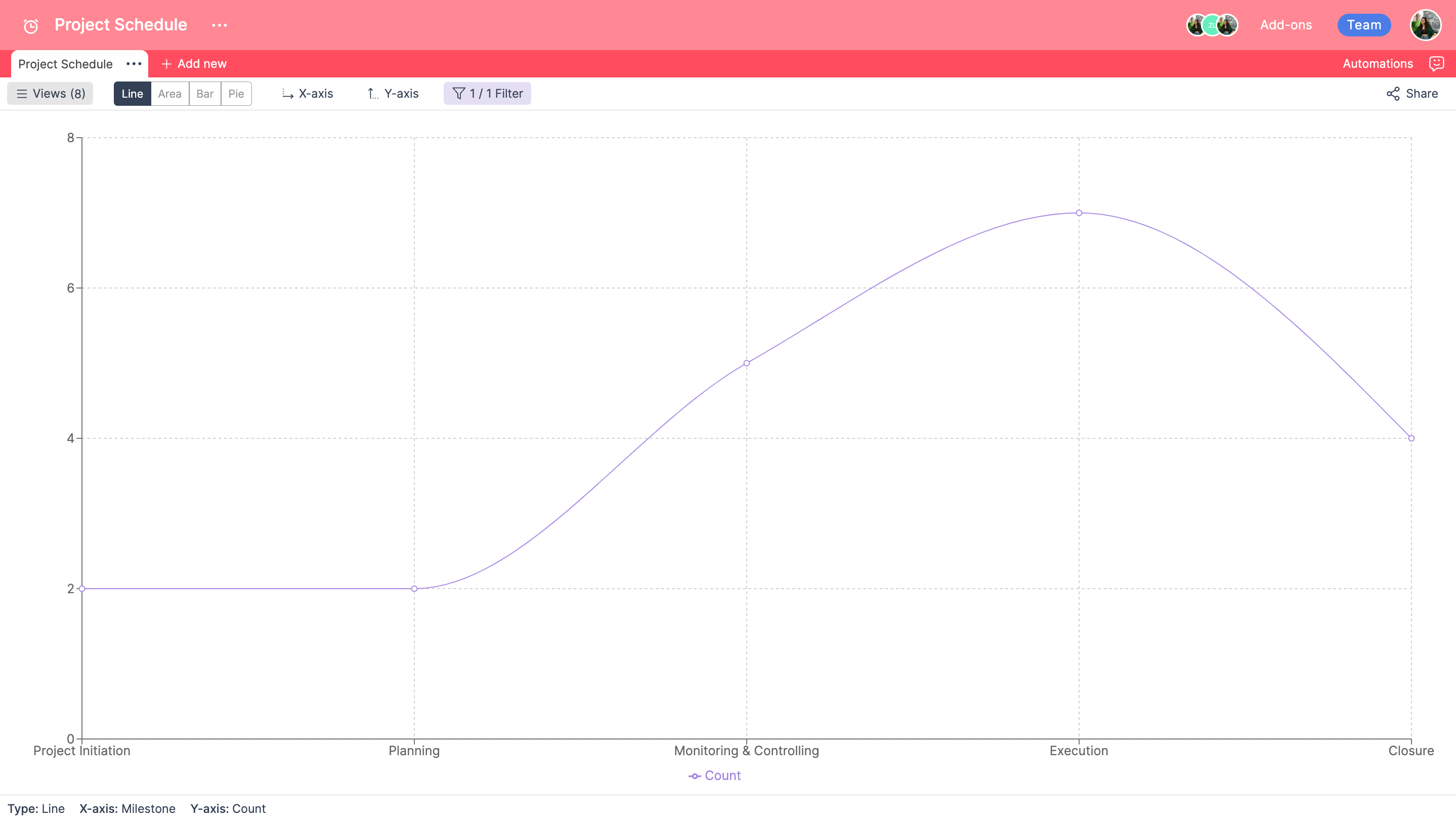
Task: Click the Monitoring & Controlling data point
Action: coord(747,363)
